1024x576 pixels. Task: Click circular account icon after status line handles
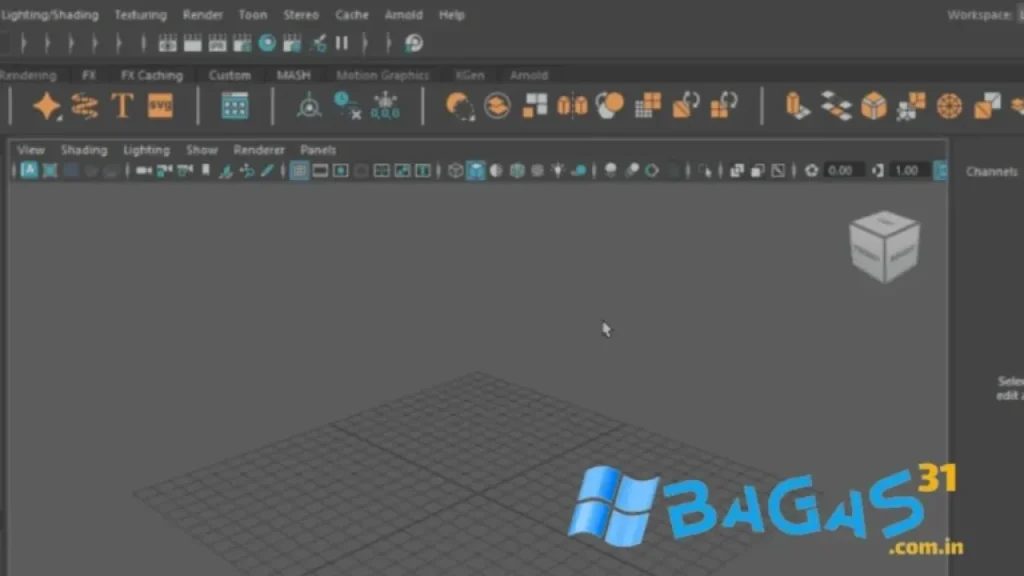click(x=414, y=43)
